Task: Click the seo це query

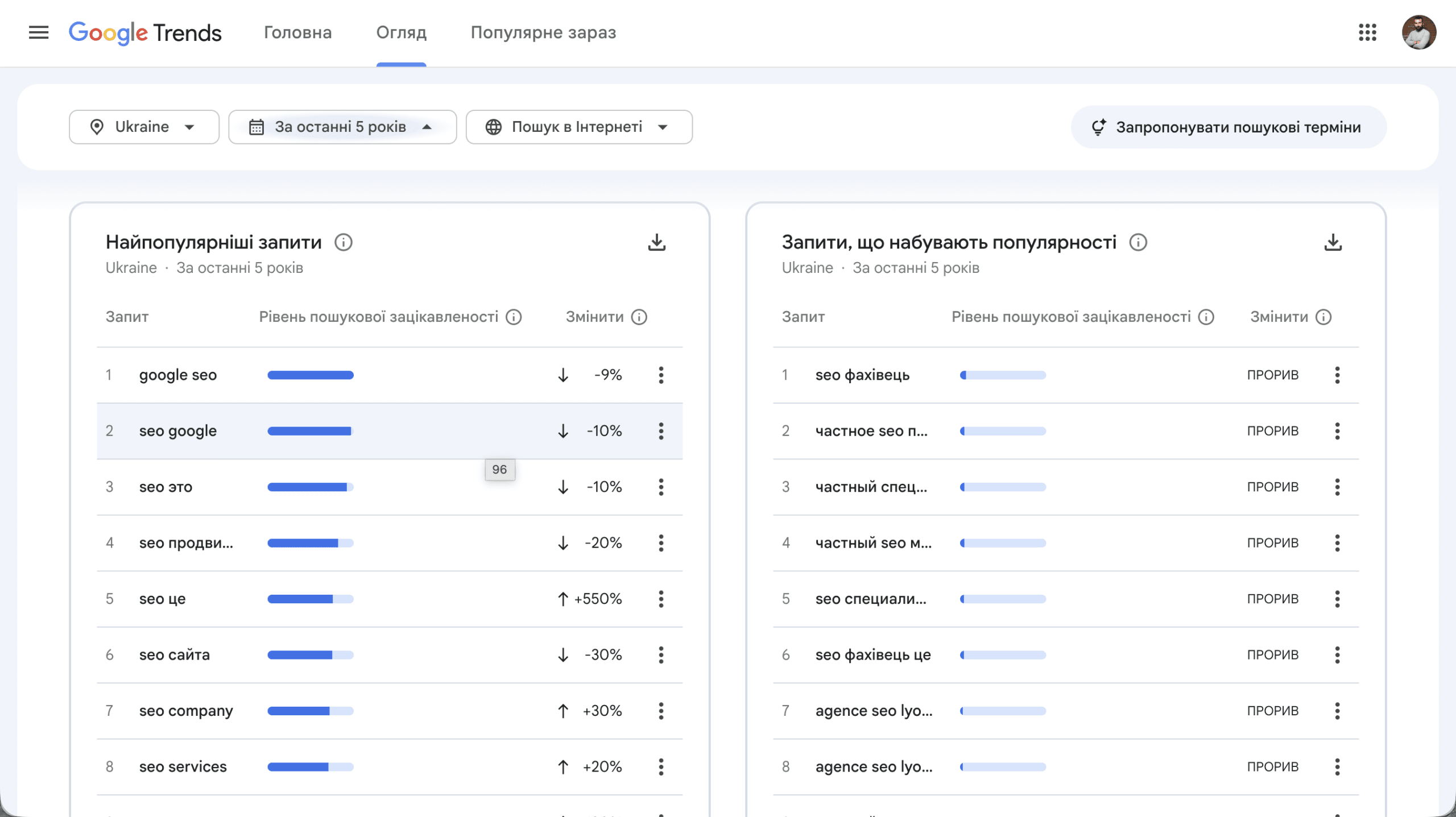Action: pyautogui.click(x=162, y=599)
